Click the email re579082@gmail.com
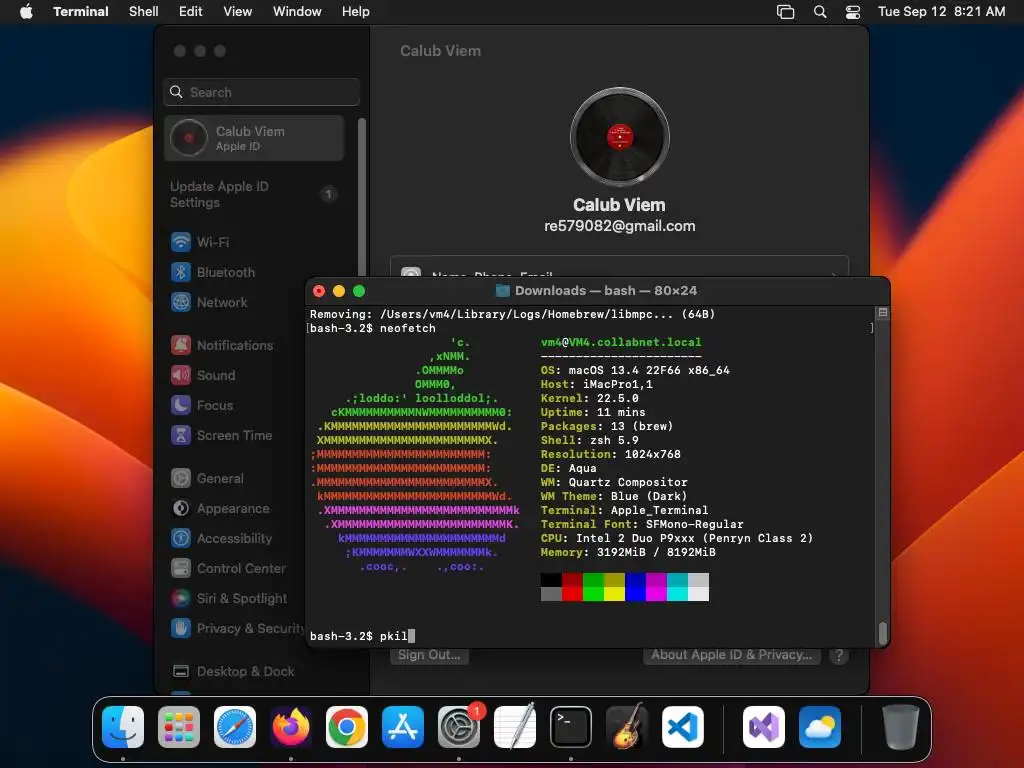 click(620, 226)
